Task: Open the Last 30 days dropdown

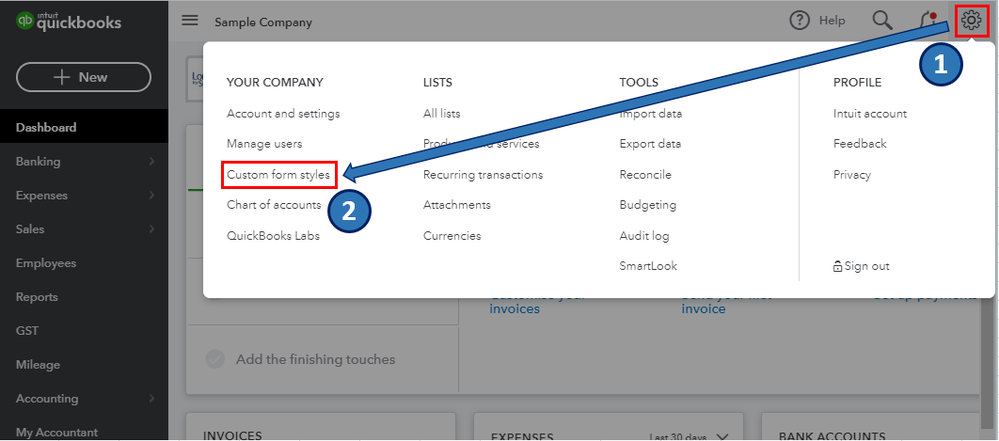Action: [722, 437]
